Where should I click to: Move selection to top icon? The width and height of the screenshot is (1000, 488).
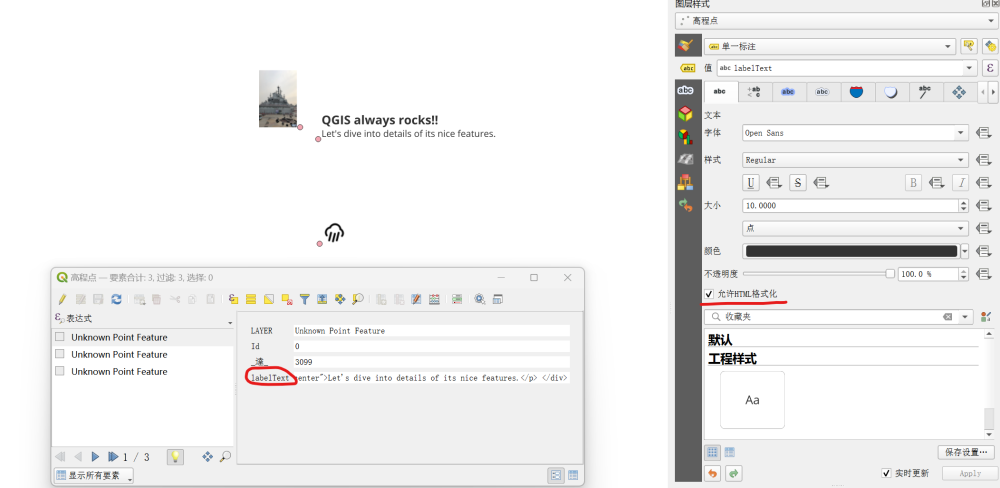[323, 299]
